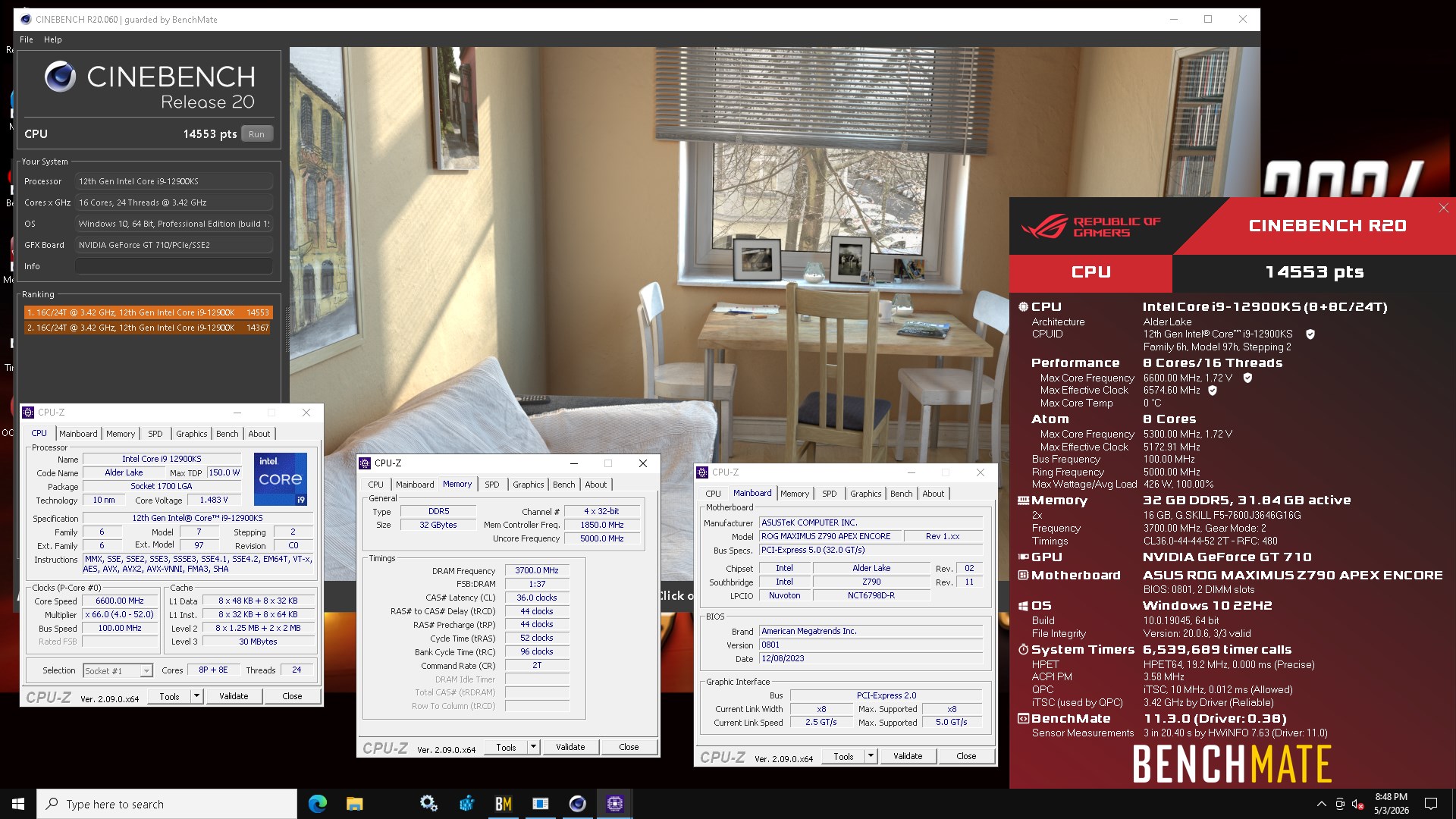Image resolution: width=1456 pixels, height=819 pixels.
Task: Open About tab in left CPU-Z window
Action: [x=259, y=434]
